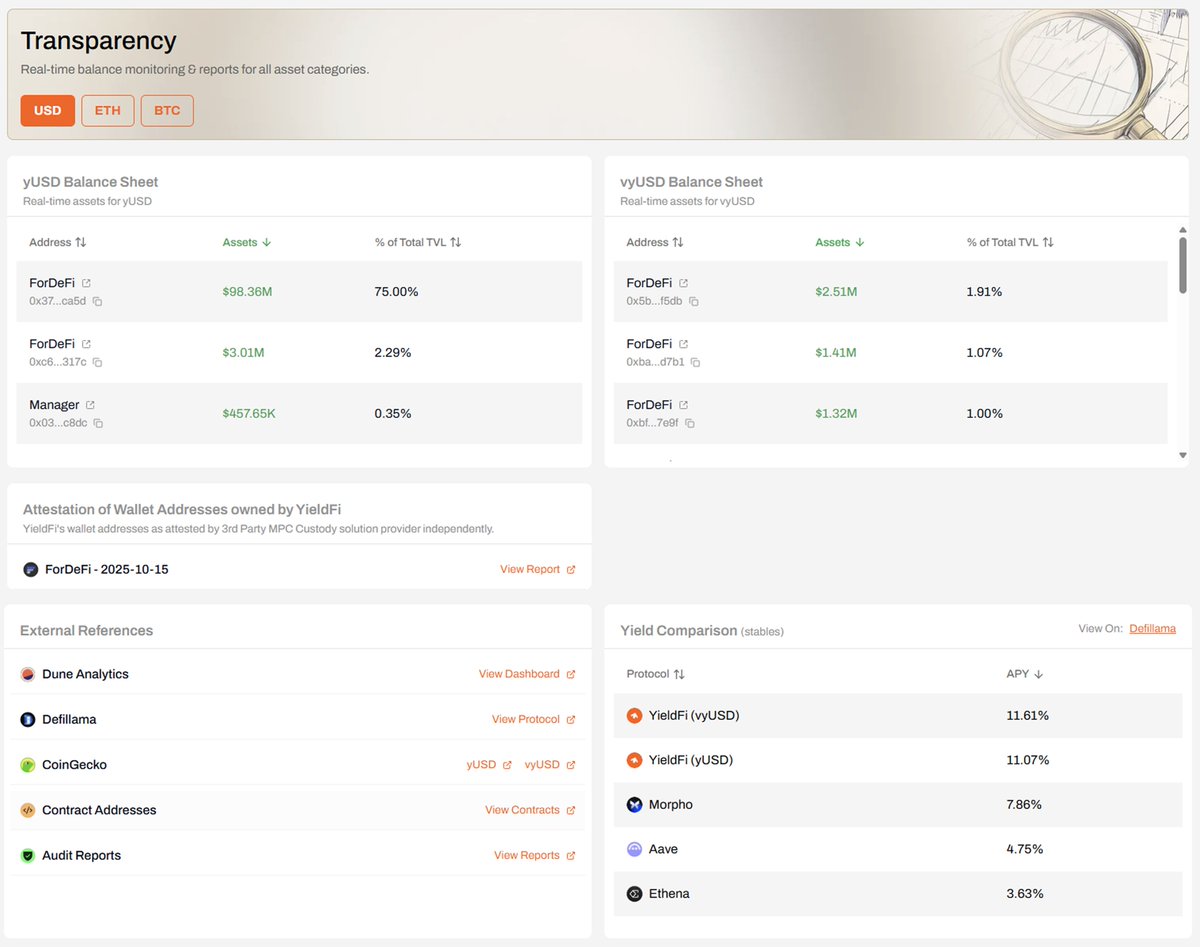1200x947 pixels.
Task: Open external link for ForDeFi 0xc6...317c
Action: [86, 344]
